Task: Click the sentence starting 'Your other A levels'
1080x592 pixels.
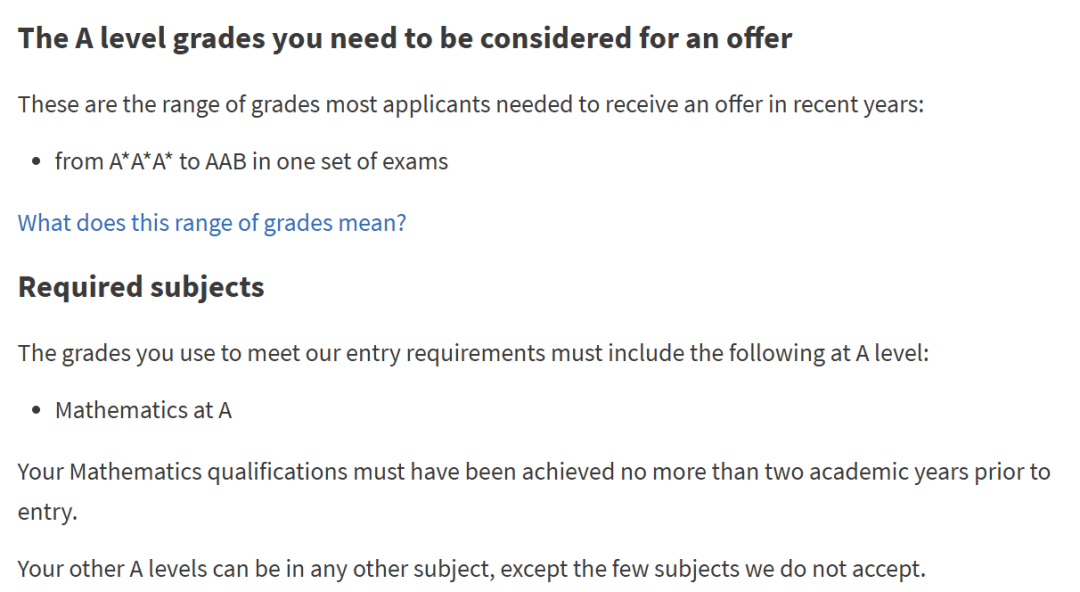Action: [471, 569]
